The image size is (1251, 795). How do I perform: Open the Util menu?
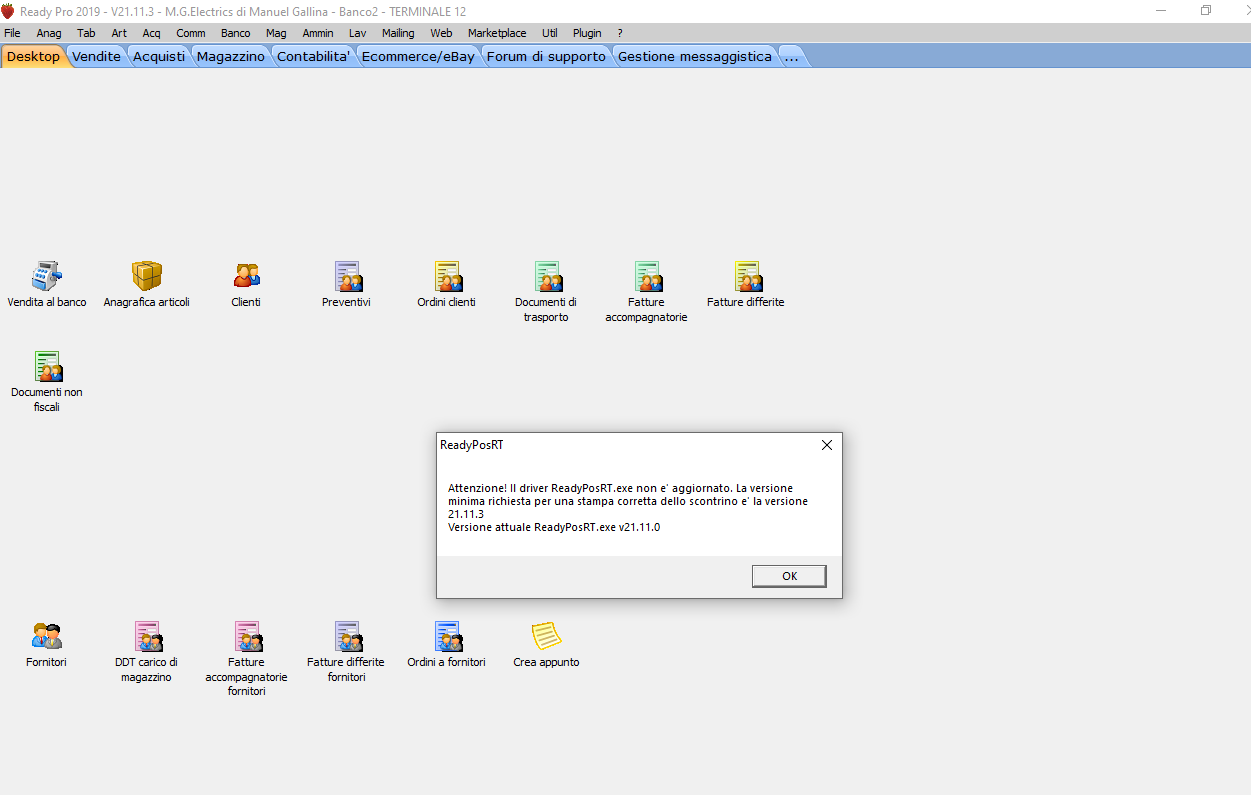550,33
